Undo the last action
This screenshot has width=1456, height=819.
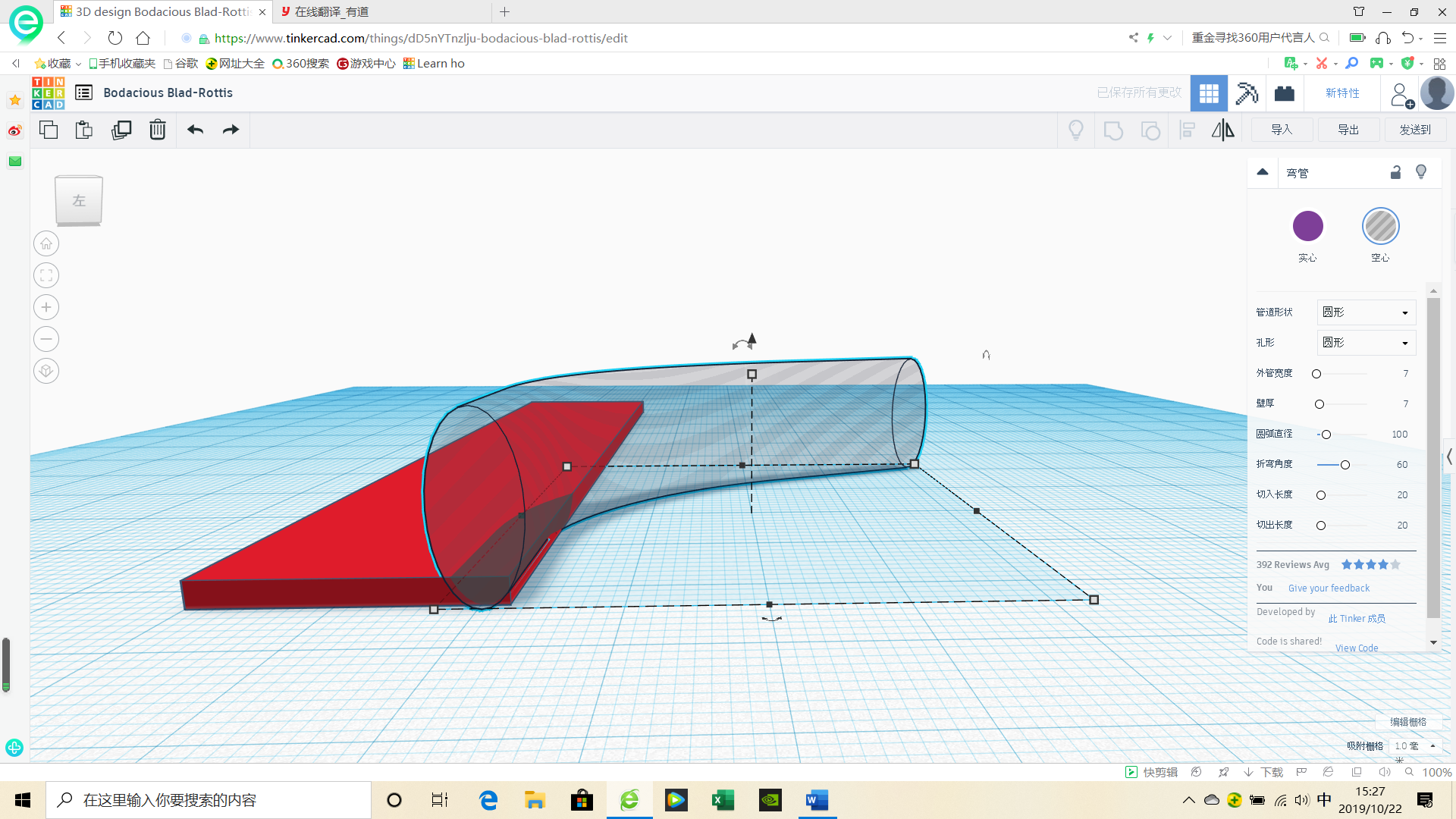click(x=195, y=130)
